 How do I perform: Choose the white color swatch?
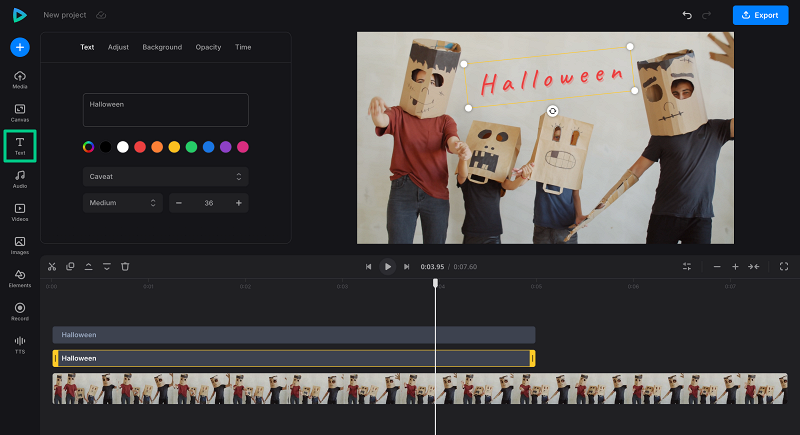pyautogui.click(x=123, y=147)
